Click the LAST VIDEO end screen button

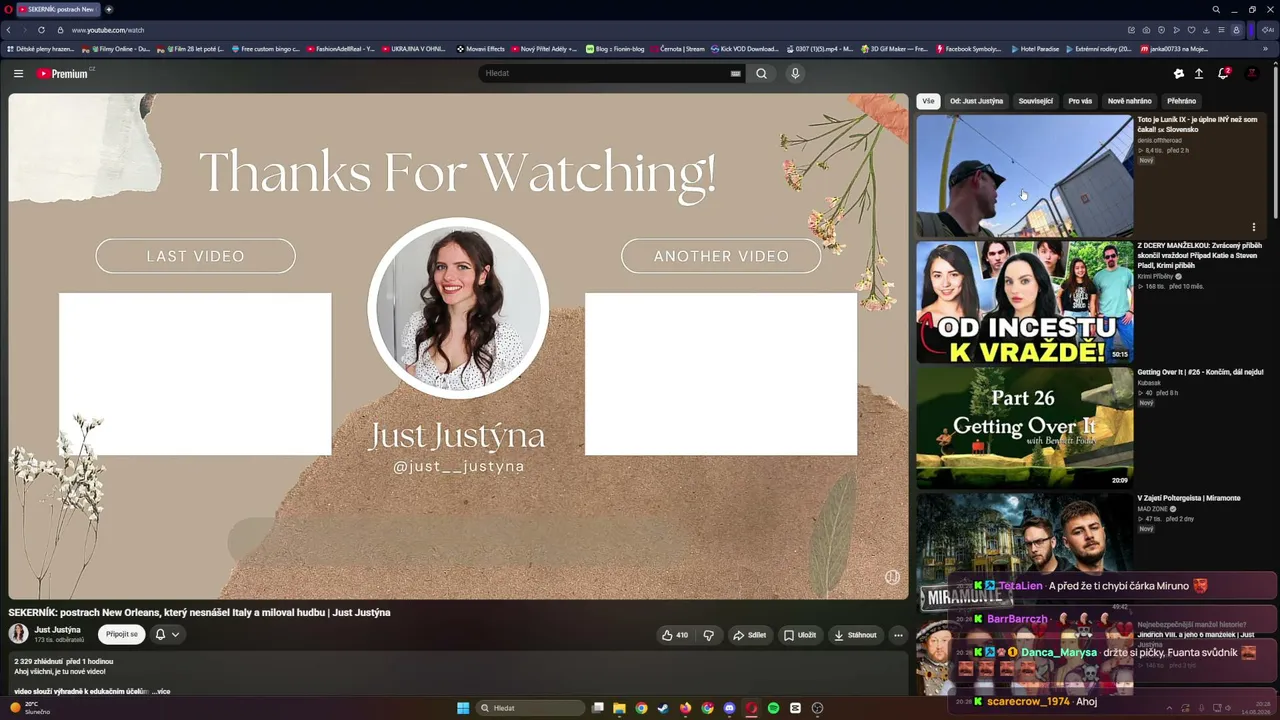pos(195,256)
